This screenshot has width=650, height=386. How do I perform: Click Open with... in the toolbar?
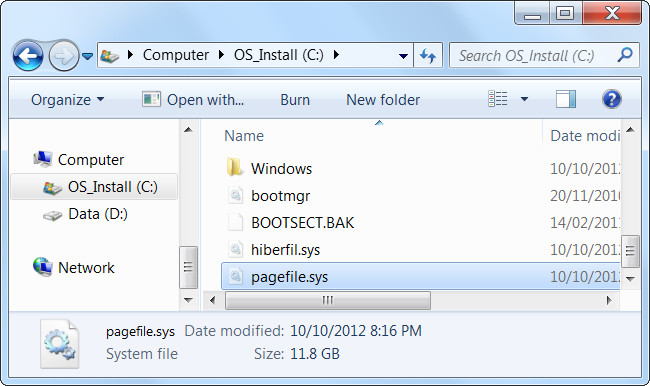(x=193, y=100)
